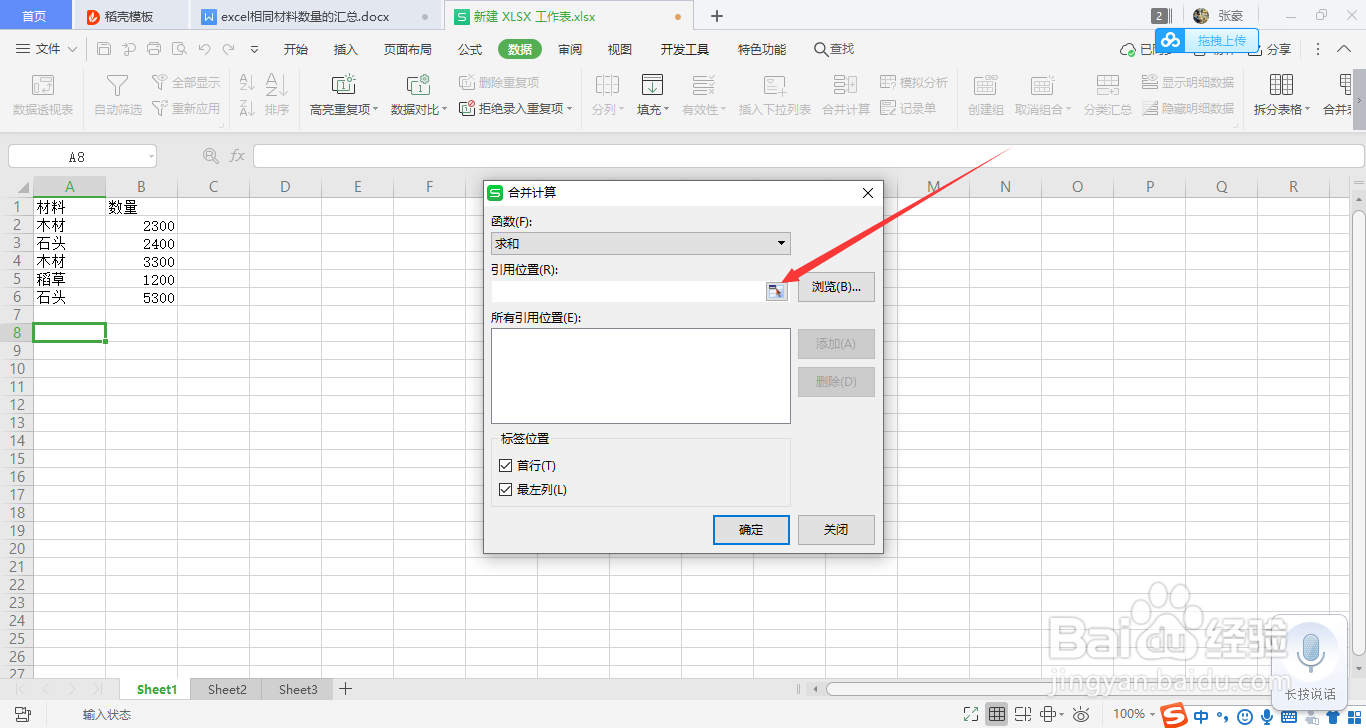Click the formula bar input field
This screenshot has height=728, width=1366.
point(808,156)
